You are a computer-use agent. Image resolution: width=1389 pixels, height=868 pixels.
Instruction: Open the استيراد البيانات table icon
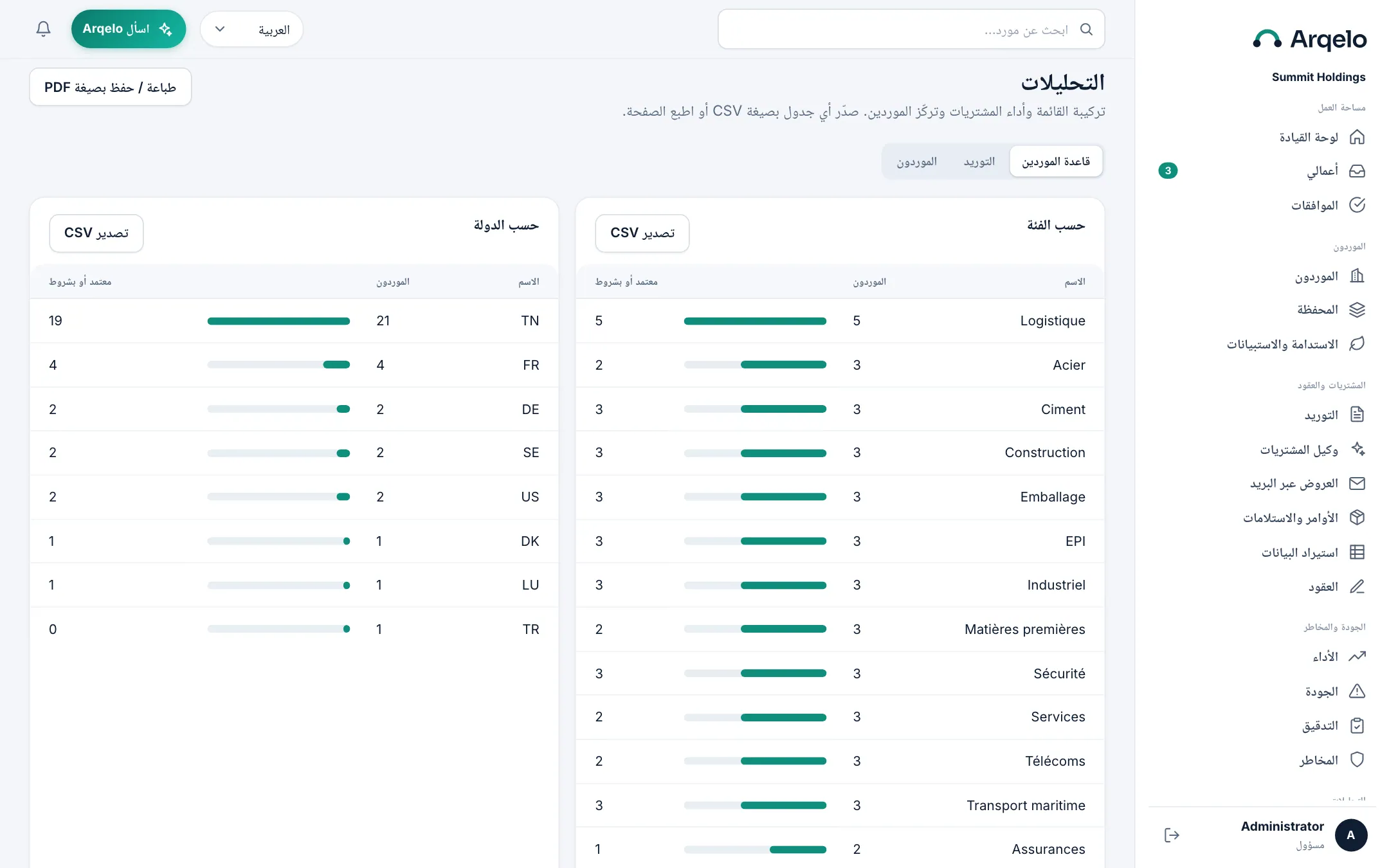coord(1357,552)
